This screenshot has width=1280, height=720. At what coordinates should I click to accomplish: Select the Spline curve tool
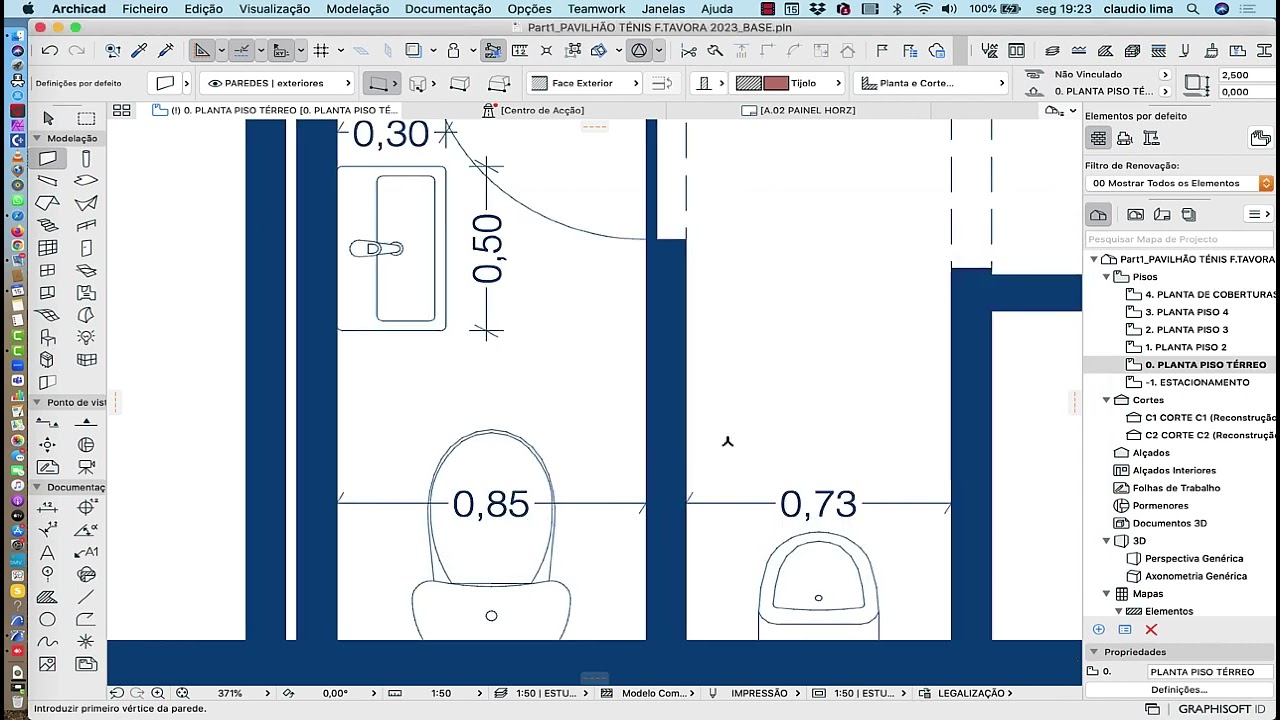point(47,641)
